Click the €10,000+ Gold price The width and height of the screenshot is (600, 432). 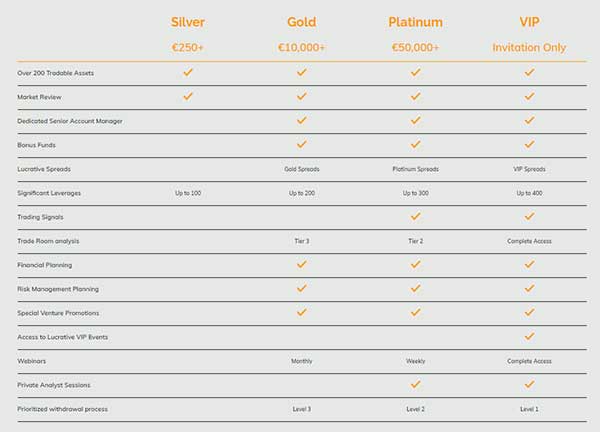301,47
